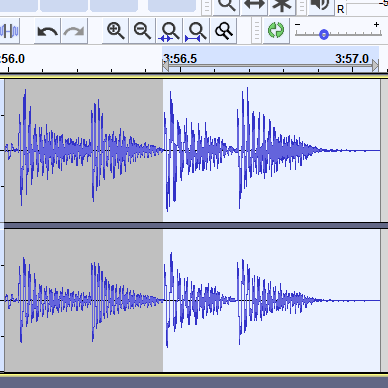
Task: Click the upper channel waveform in selected region
Action: coord(271,150)
